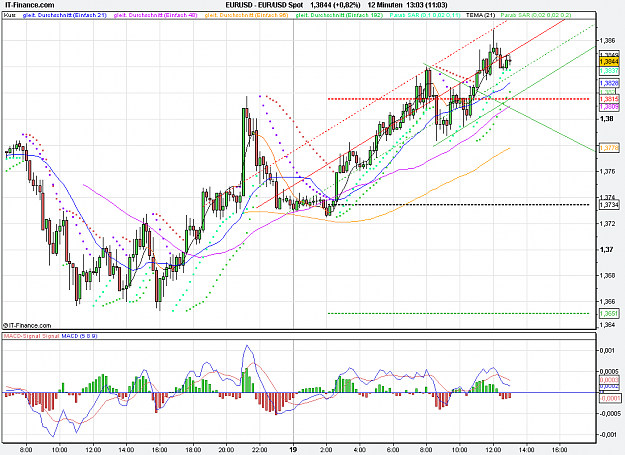The image size is (625, 455).
Task: Click the bold '19' date axis label
Action: [293, 449]
